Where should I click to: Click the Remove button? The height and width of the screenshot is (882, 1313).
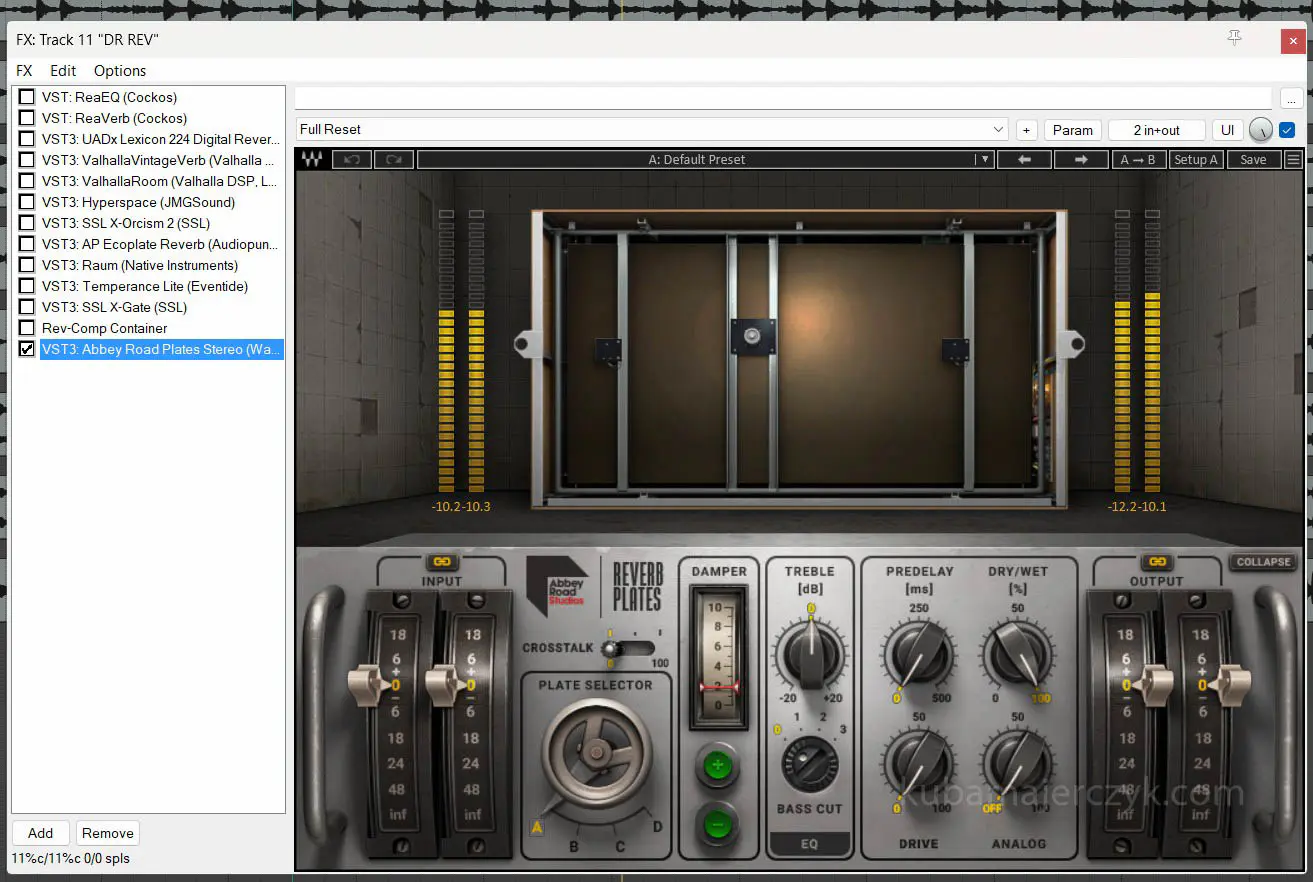[108, 833]
